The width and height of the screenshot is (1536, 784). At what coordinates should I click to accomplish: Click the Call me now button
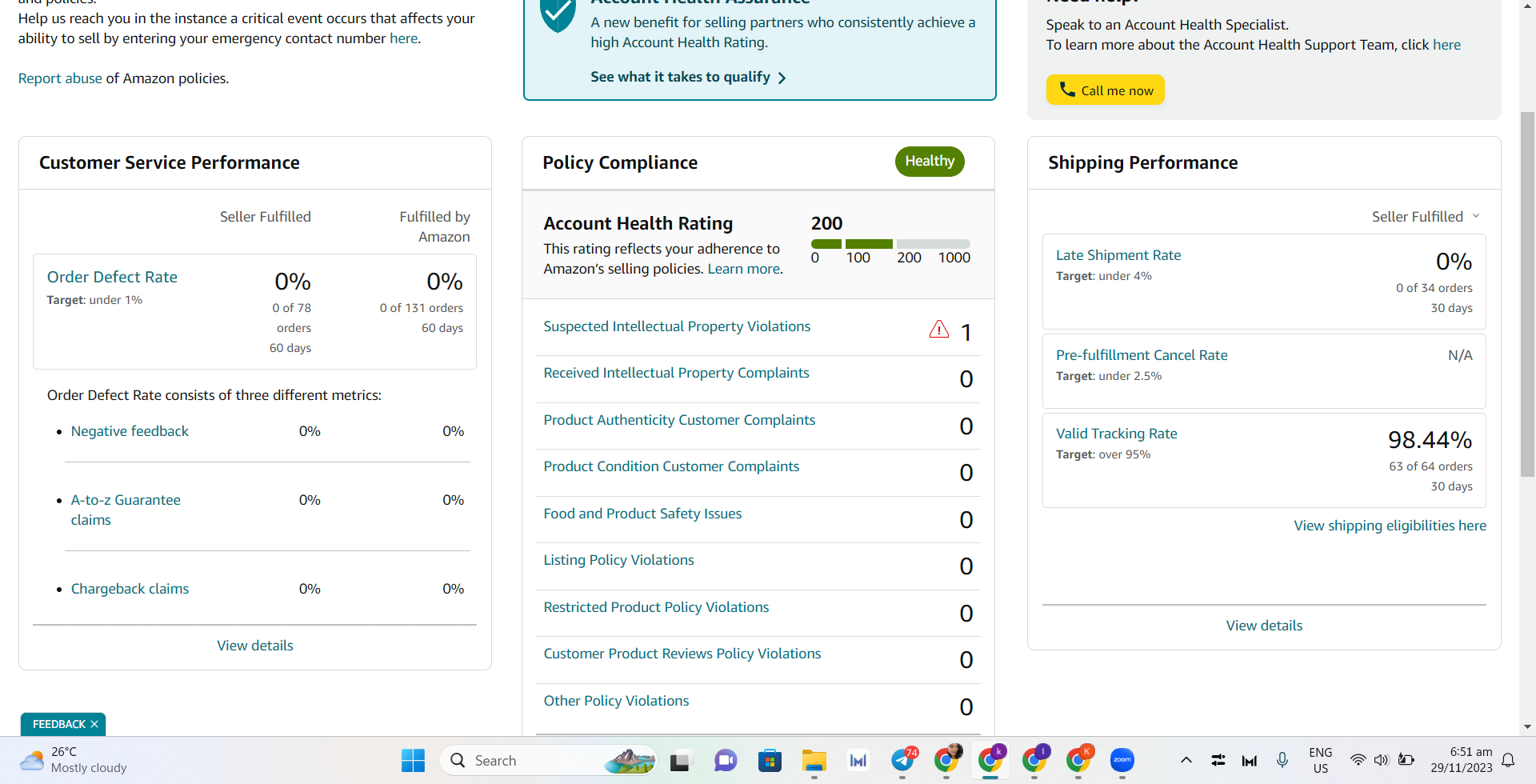[1105, 90]
